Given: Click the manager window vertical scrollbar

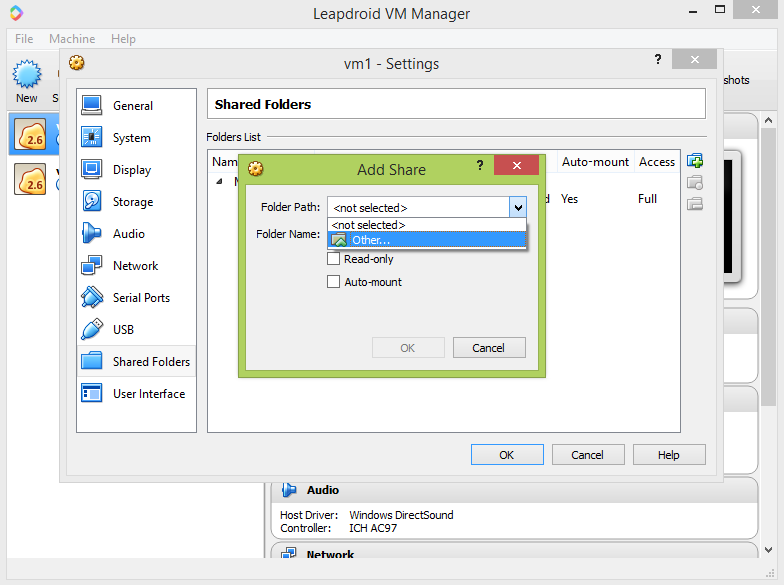Looking at the screenshot, I should point(768,266).
